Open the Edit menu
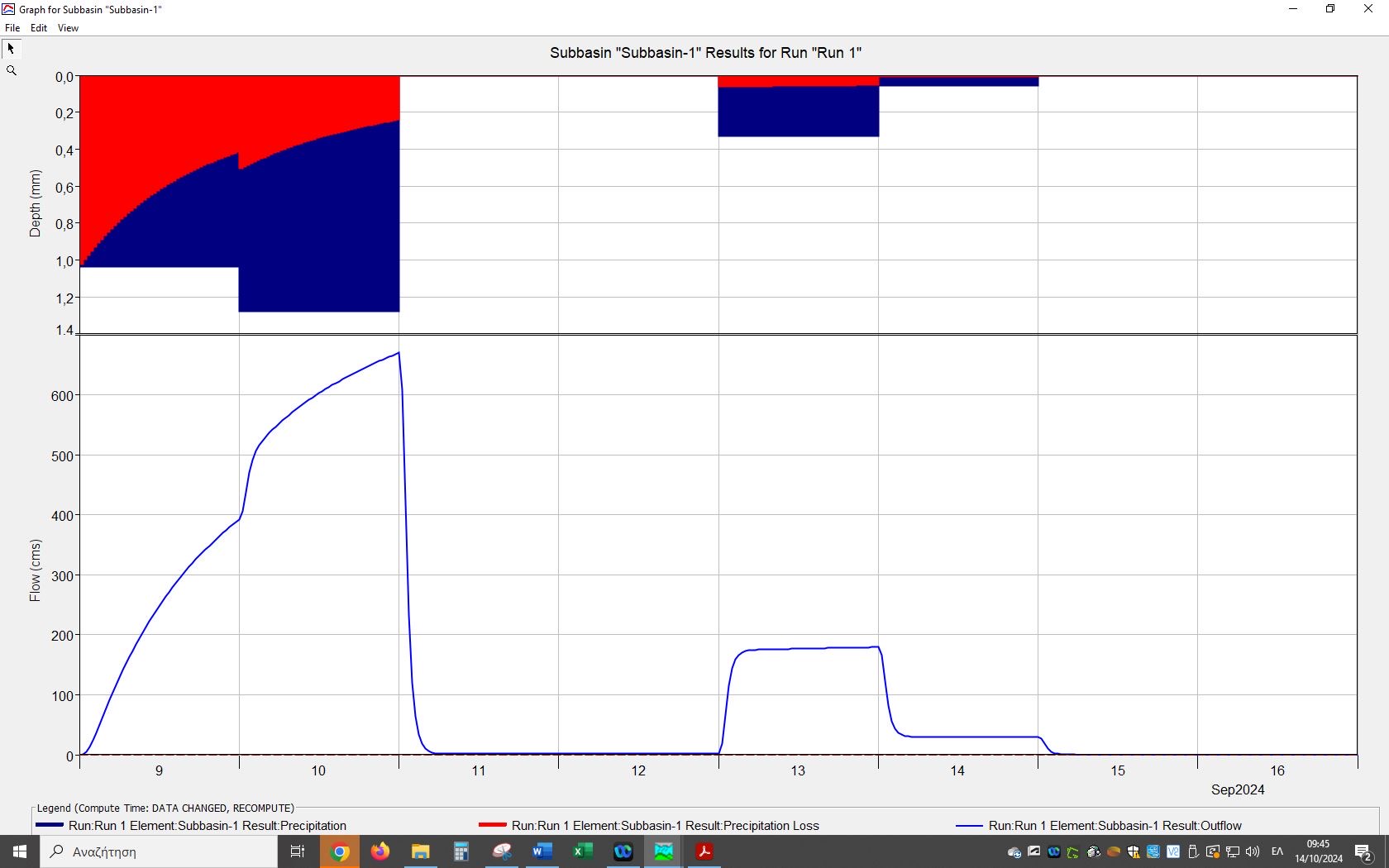The image size is (1389, 868). coord(39,28)
